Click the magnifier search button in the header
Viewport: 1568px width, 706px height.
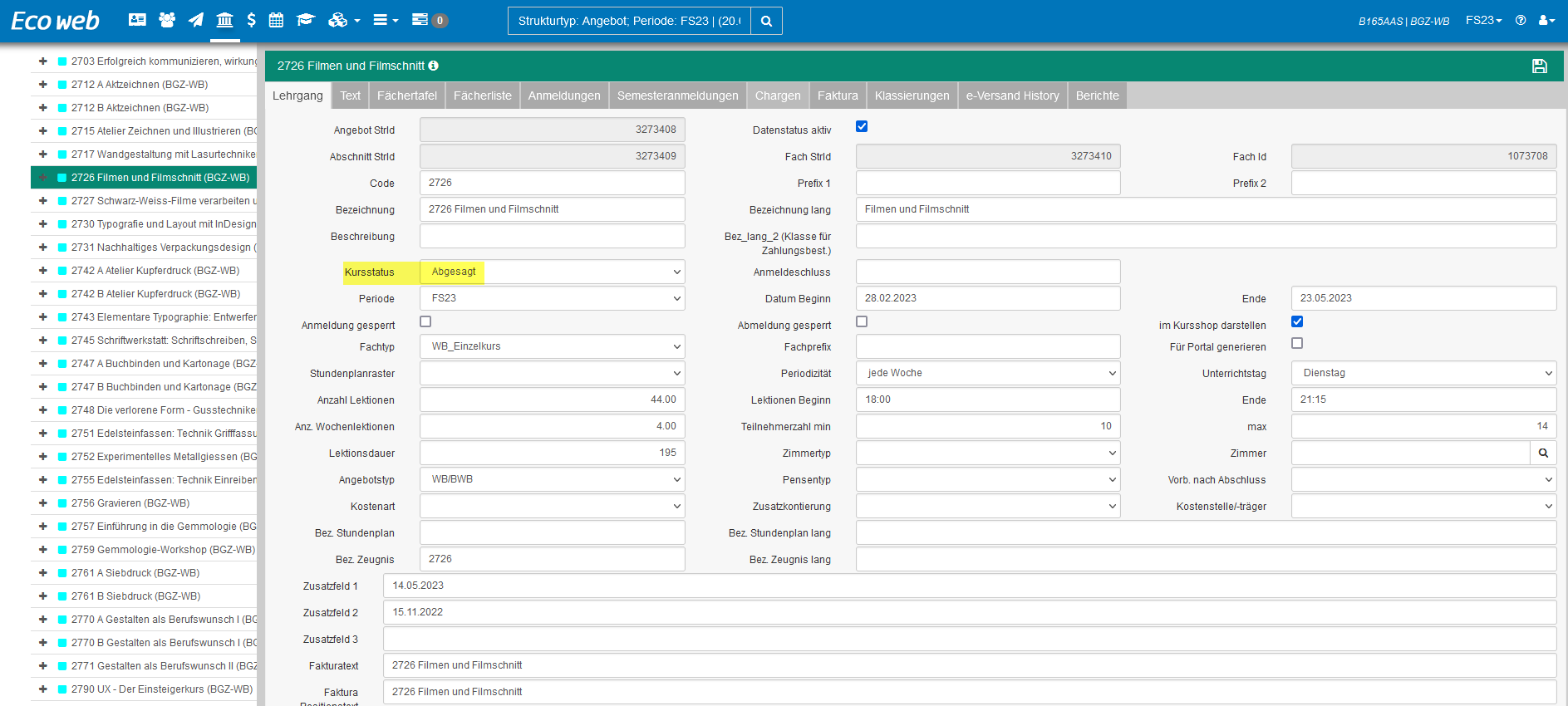tap(766, 21)
